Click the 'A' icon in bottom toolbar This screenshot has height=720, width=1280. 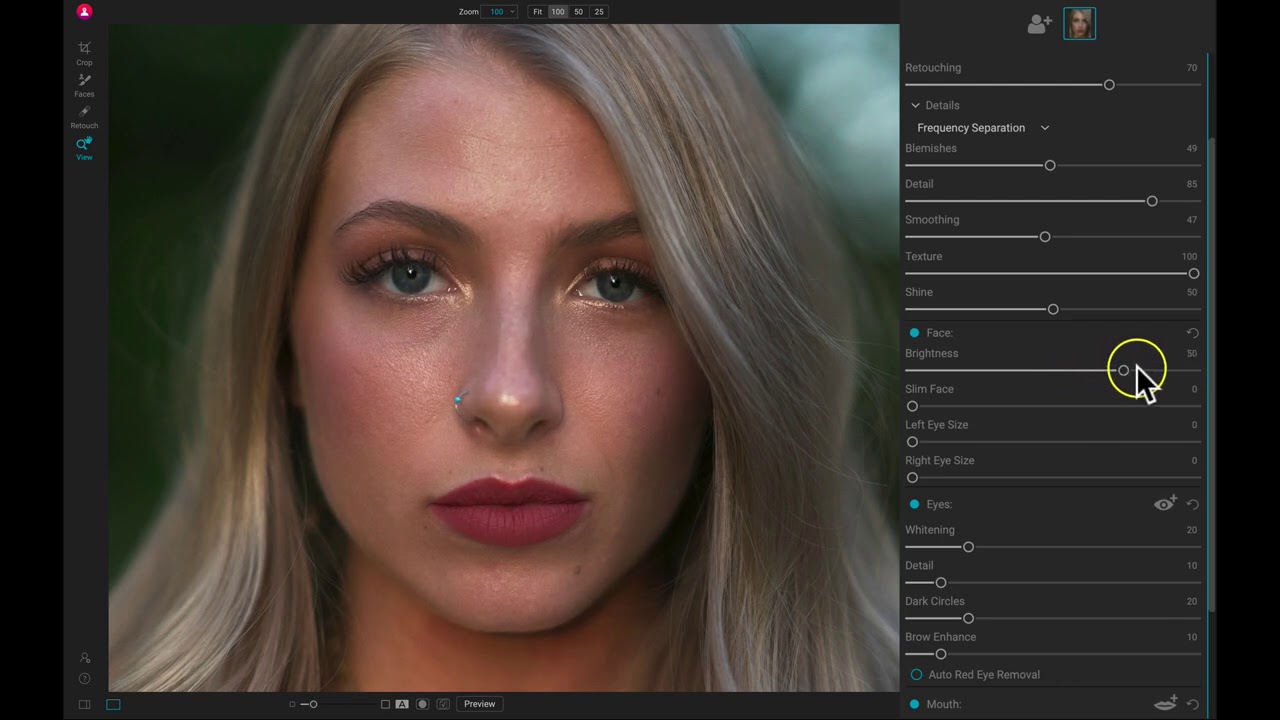pyautogui.click(x=402, y=704)
